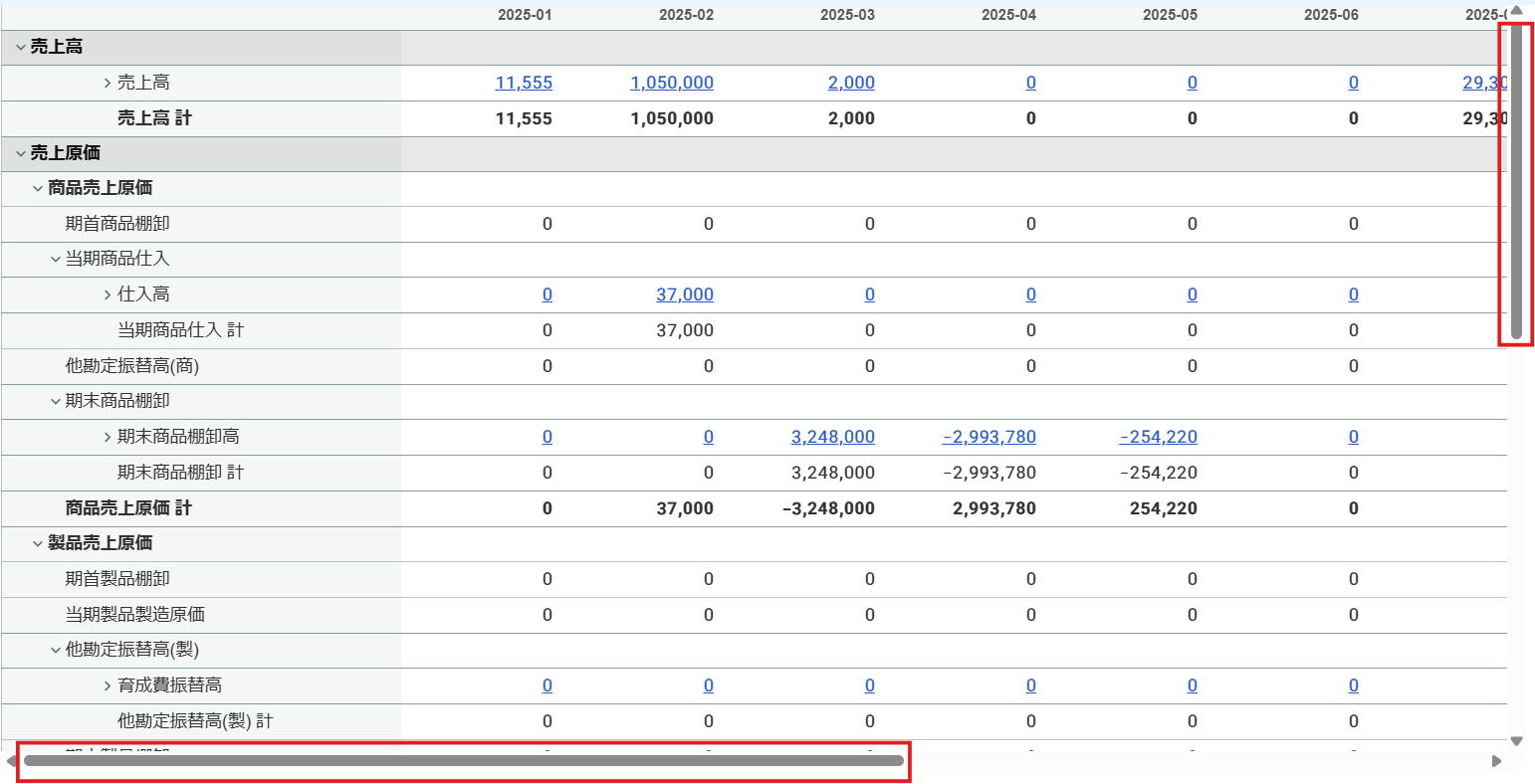The image size is (1535, 784).
Task: Select the 商品売上原価 計 row label
Action: click(128, 508)
